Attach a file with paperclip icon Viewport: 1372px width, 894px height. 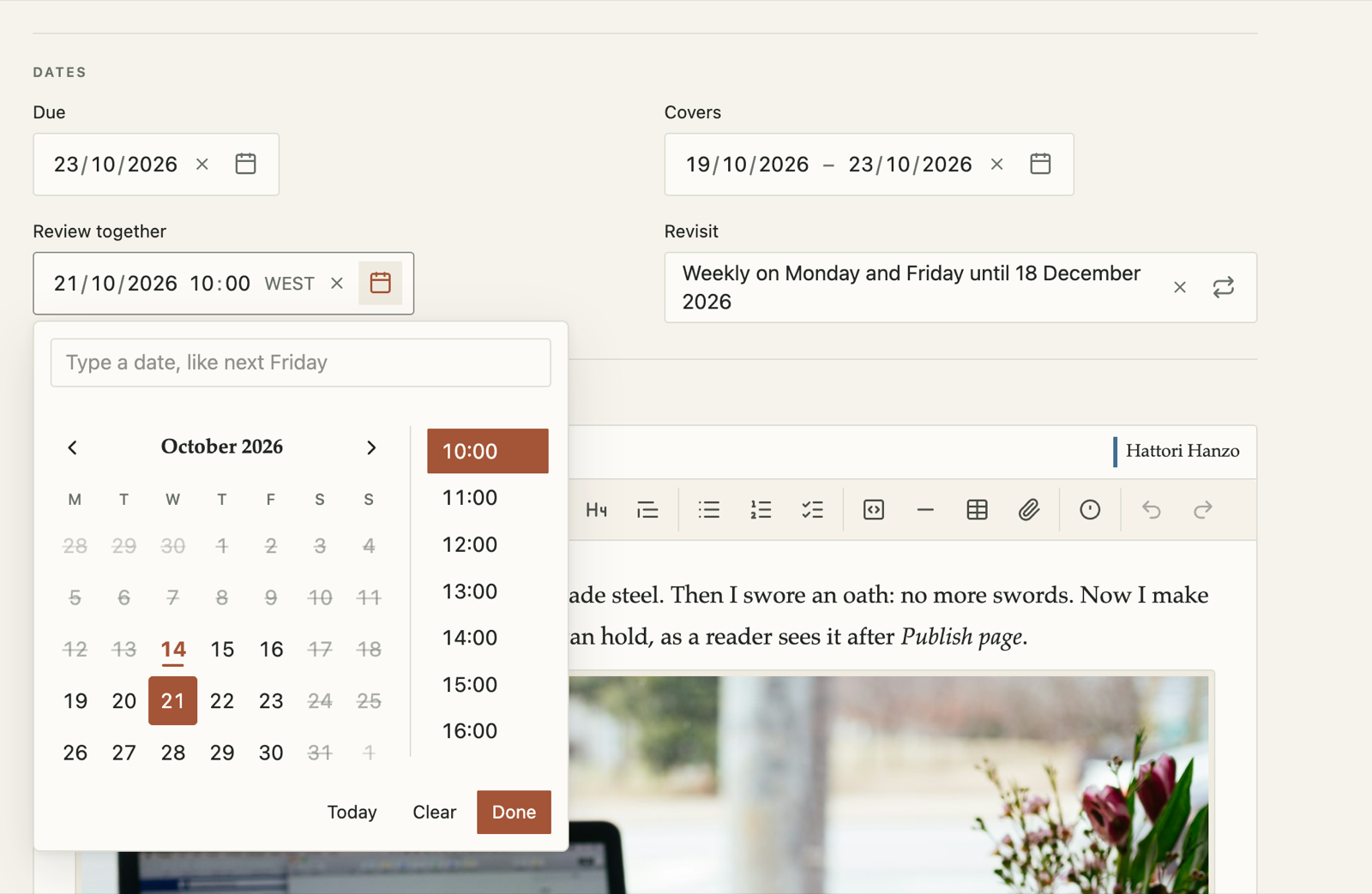(1028, 510)
